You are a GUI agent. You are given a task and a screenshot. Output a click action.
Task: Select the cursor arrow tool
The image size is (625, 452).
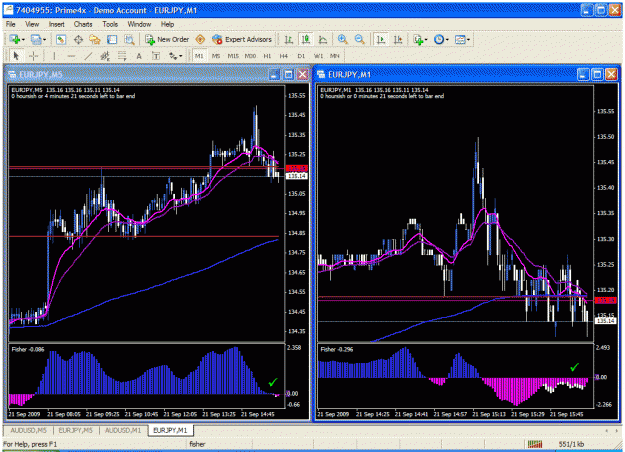(x=16, y=56)
